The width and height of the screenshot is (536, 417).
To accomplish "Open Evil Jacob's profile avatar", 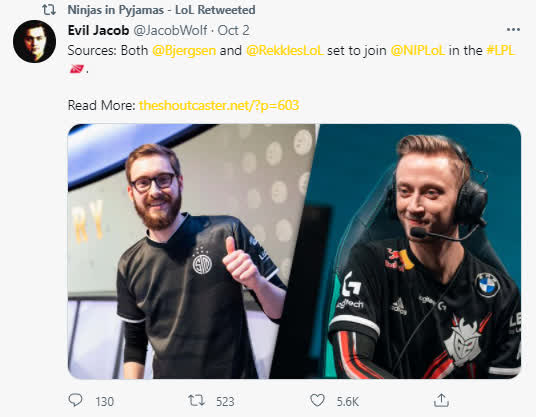I will 35,41.
